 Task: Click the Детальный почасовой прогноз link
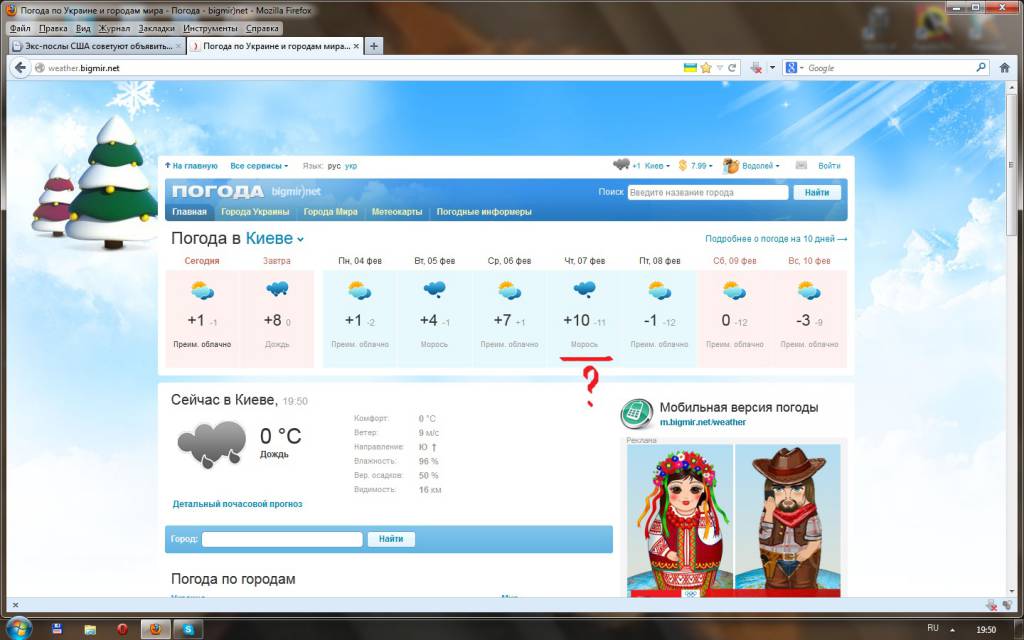click(237, 504)
